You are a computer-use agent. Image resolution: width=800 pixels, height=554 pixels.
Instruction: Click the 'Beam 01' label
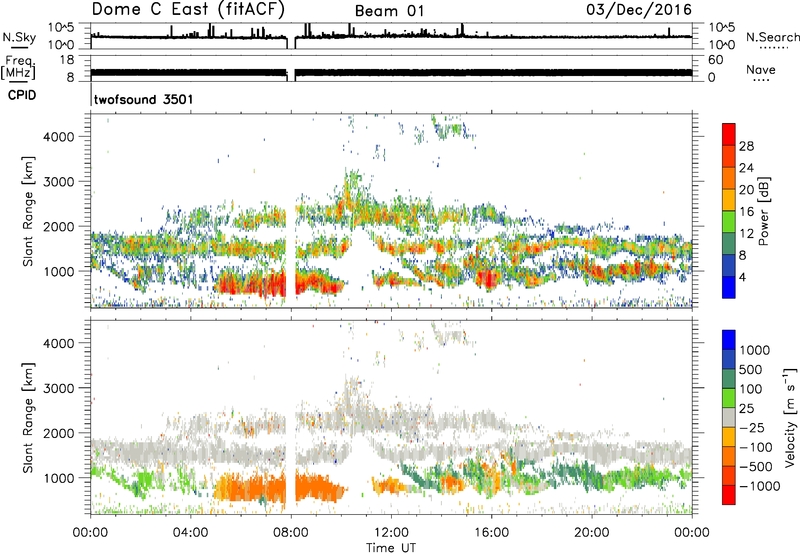point(389,11)
